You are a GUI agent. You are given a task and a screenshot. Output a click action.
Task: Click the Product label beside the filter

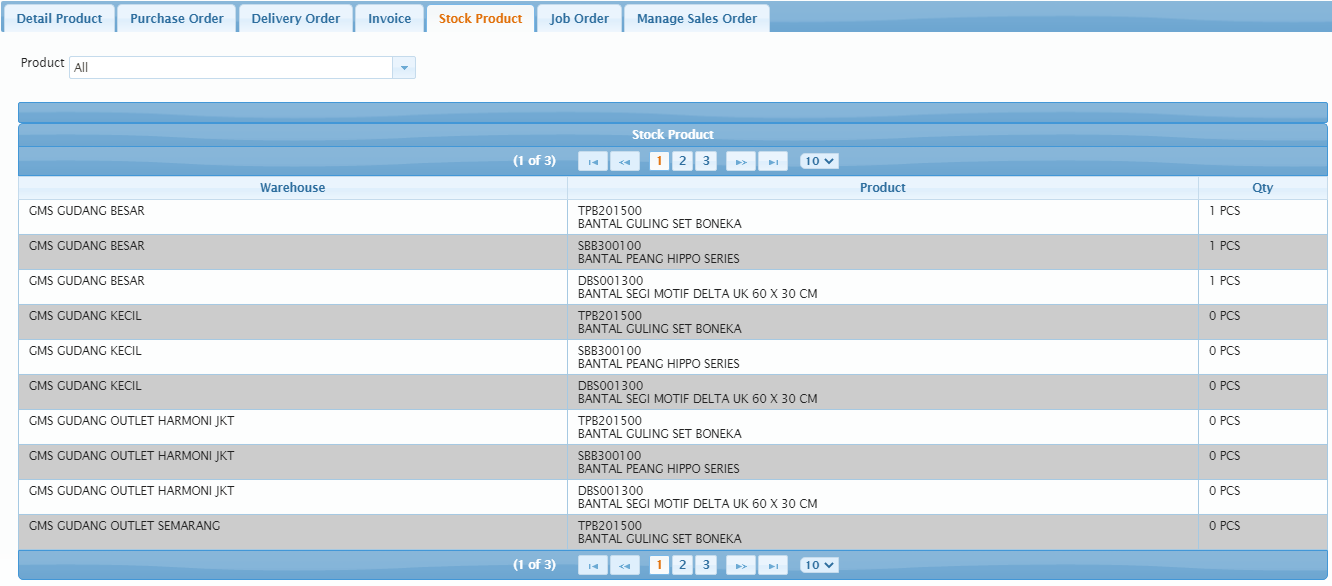43,62
